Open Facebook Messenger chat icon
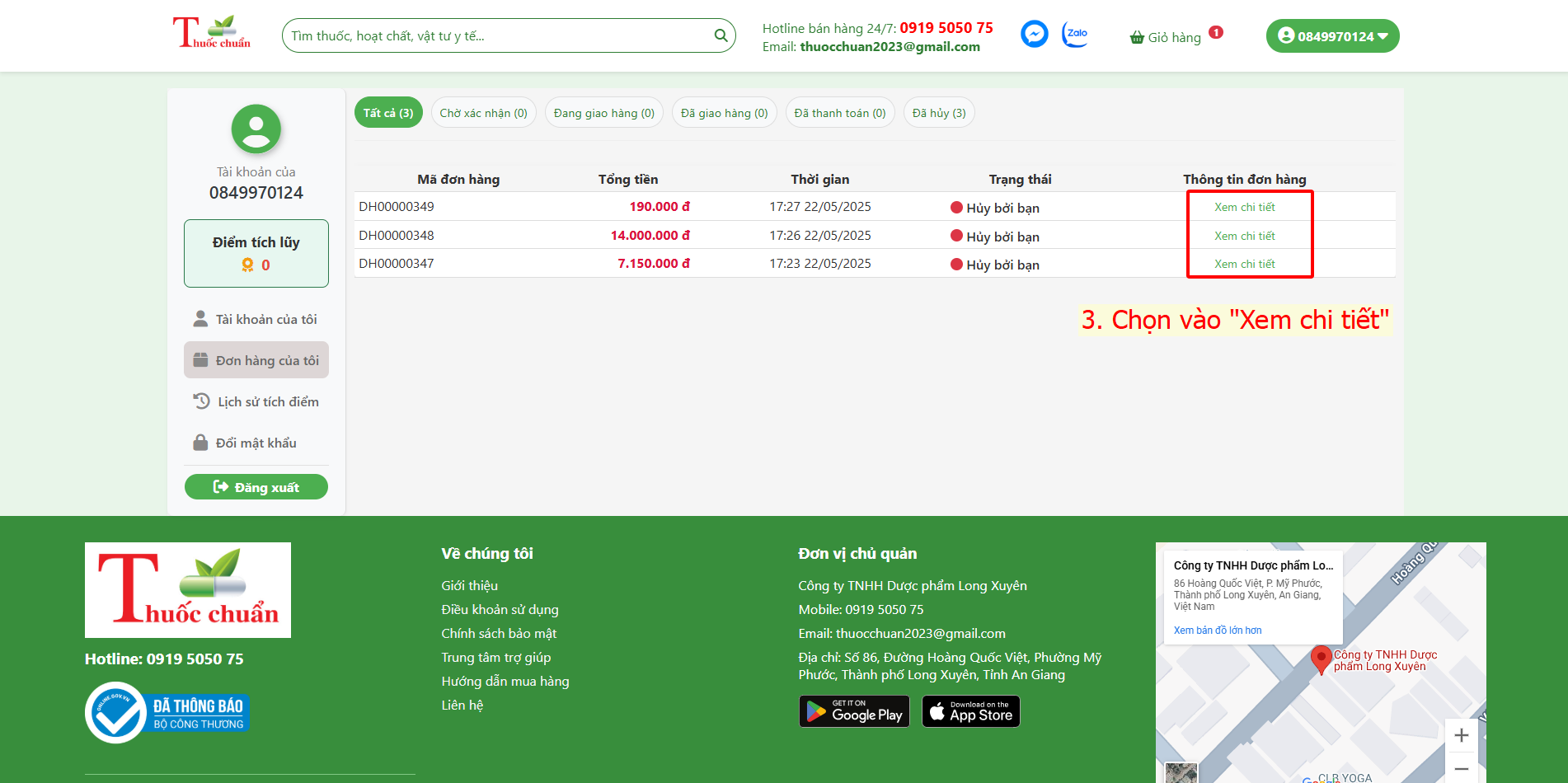The height and width of the screenshot is (783, 1568). pyautogui.click(x=1034, y=34)
